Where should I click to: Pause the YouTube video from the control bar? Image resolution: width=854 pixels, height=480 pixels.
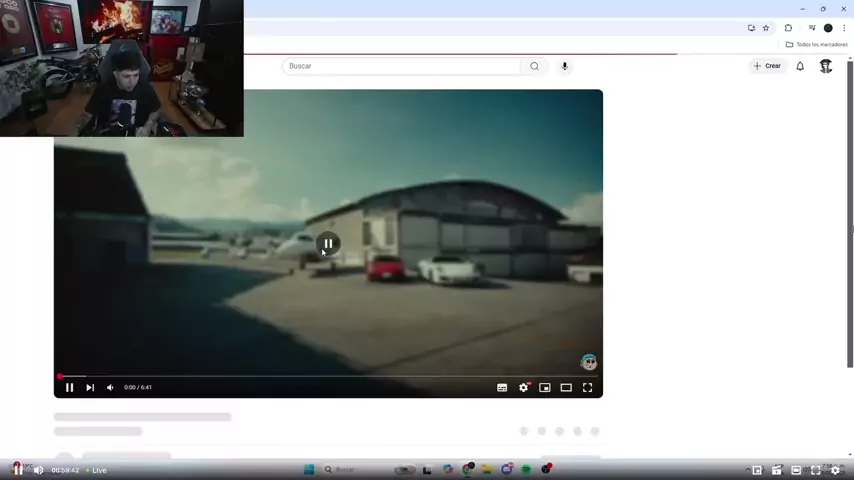69,387
